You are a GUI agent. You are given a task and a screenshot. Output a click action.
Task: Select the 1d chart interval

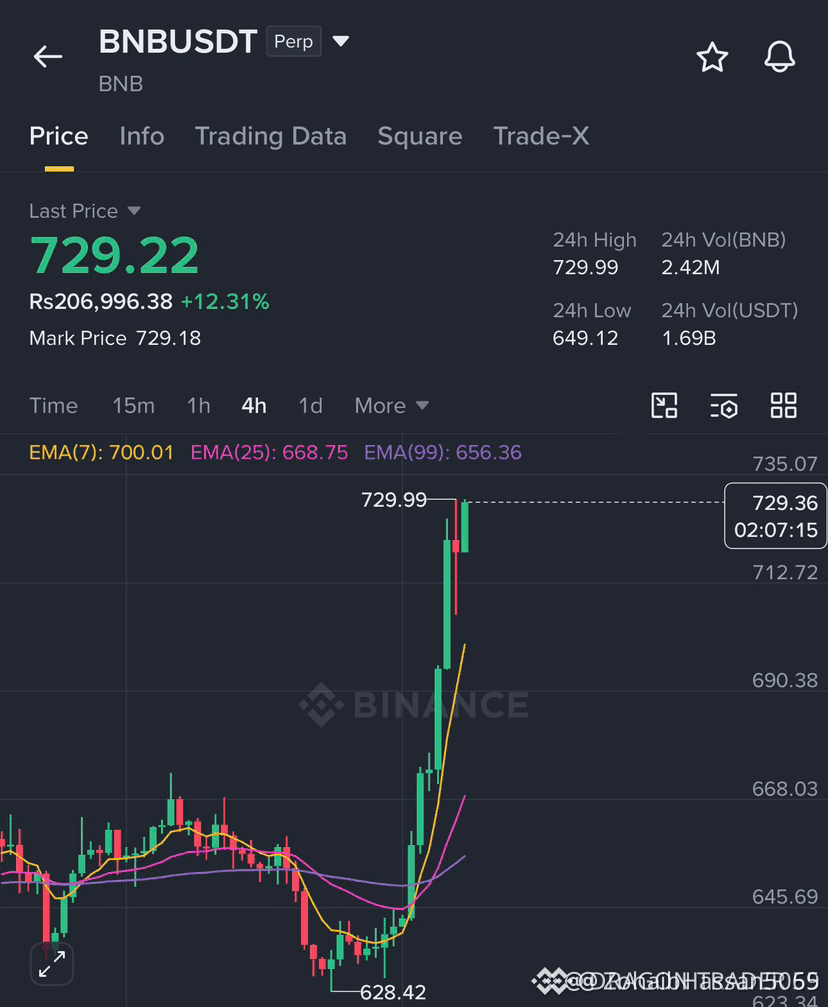point(310,406)
